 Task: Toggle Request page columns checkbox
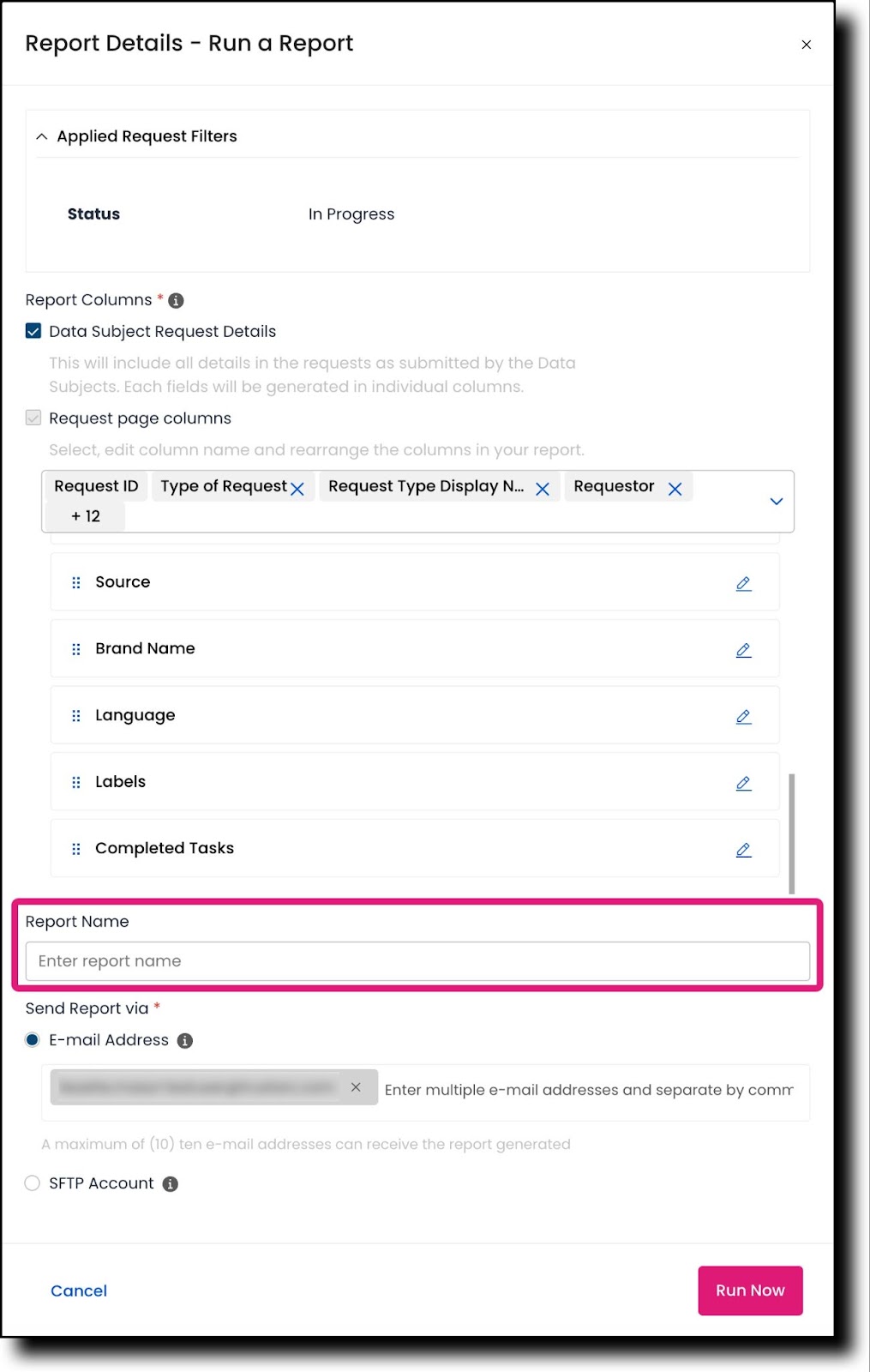coord(33,418)
